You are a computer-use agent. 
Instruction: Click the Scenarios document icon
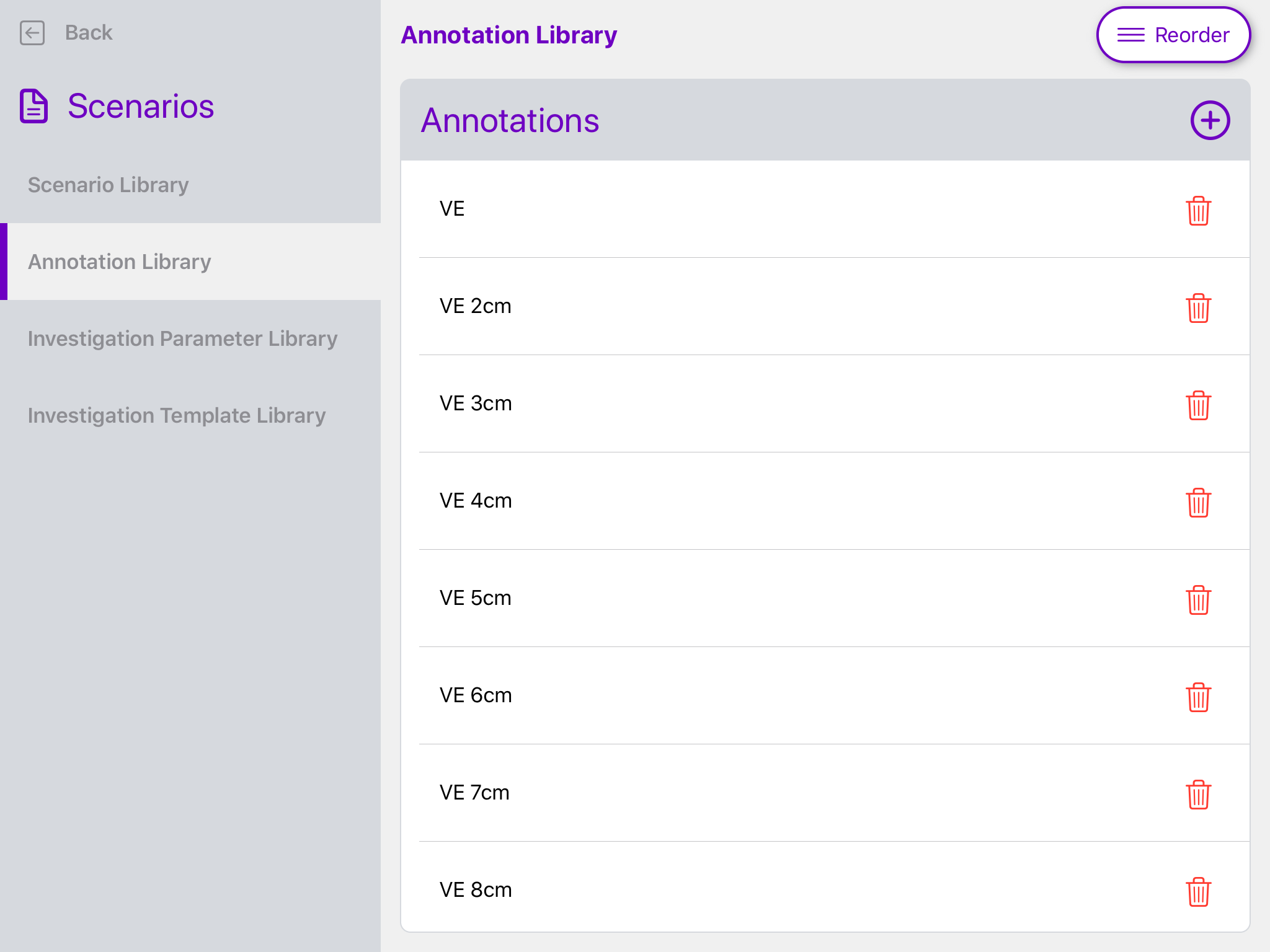pos(34,106)
